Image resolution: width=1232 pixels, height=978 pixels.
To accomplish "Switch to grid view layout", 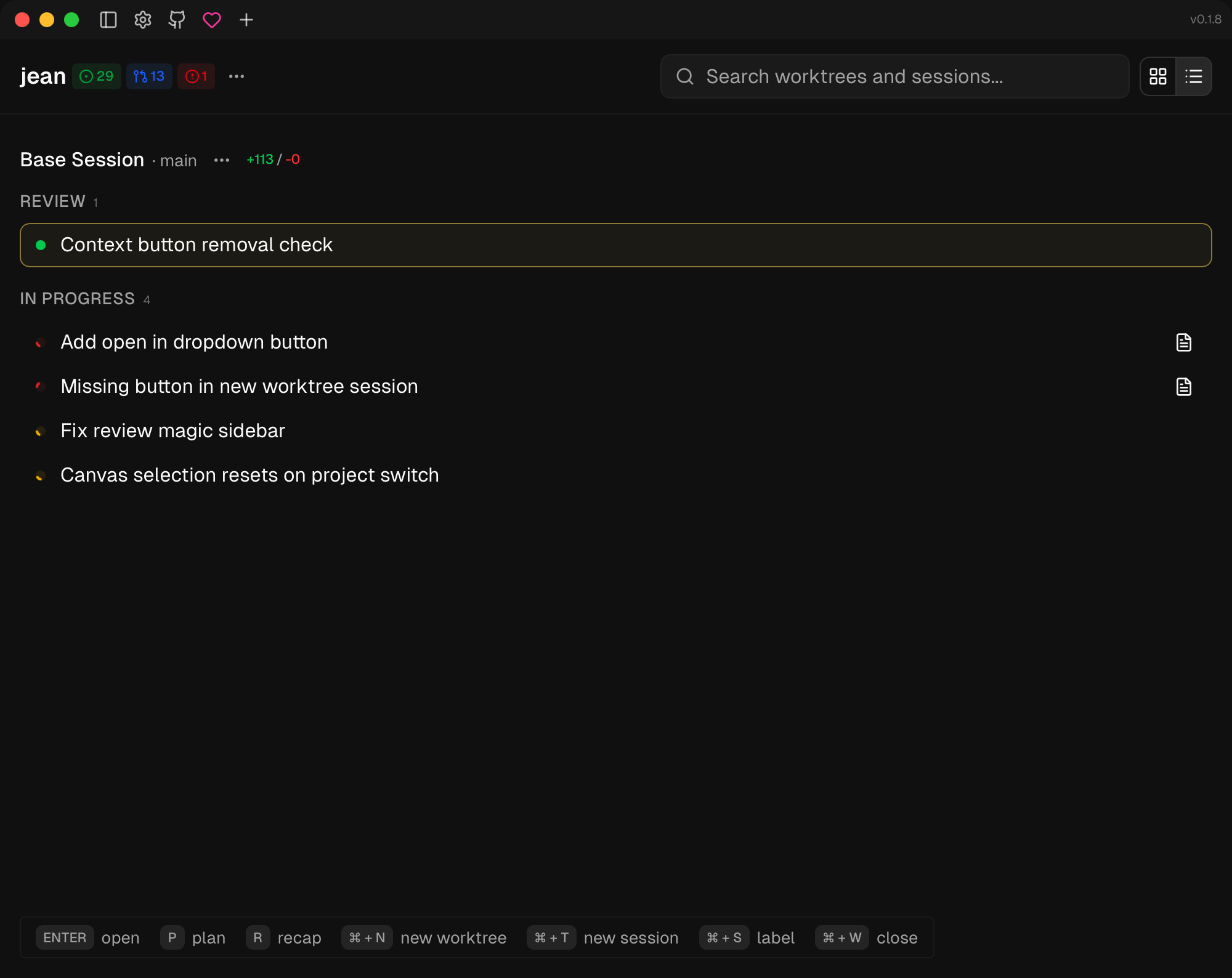I will point(1158,76).
